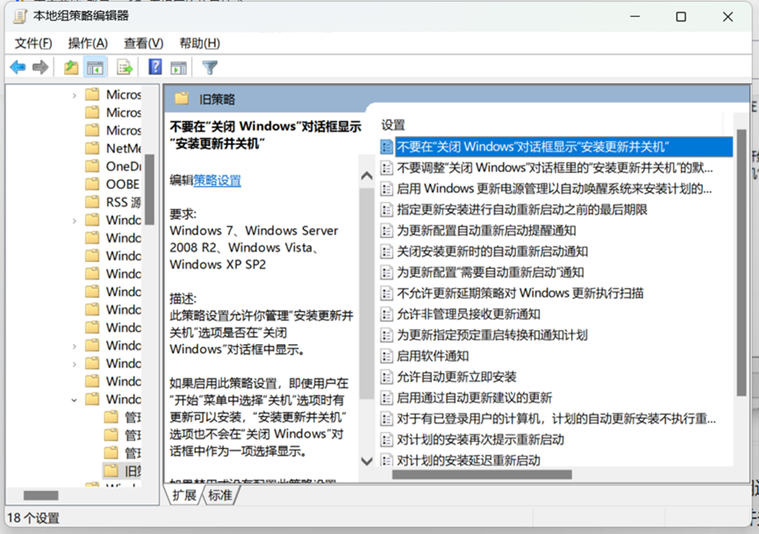This screenshot has width=759, height=534.
Task: Open the 操作(A) menu
Action: [x=88, y=44]
